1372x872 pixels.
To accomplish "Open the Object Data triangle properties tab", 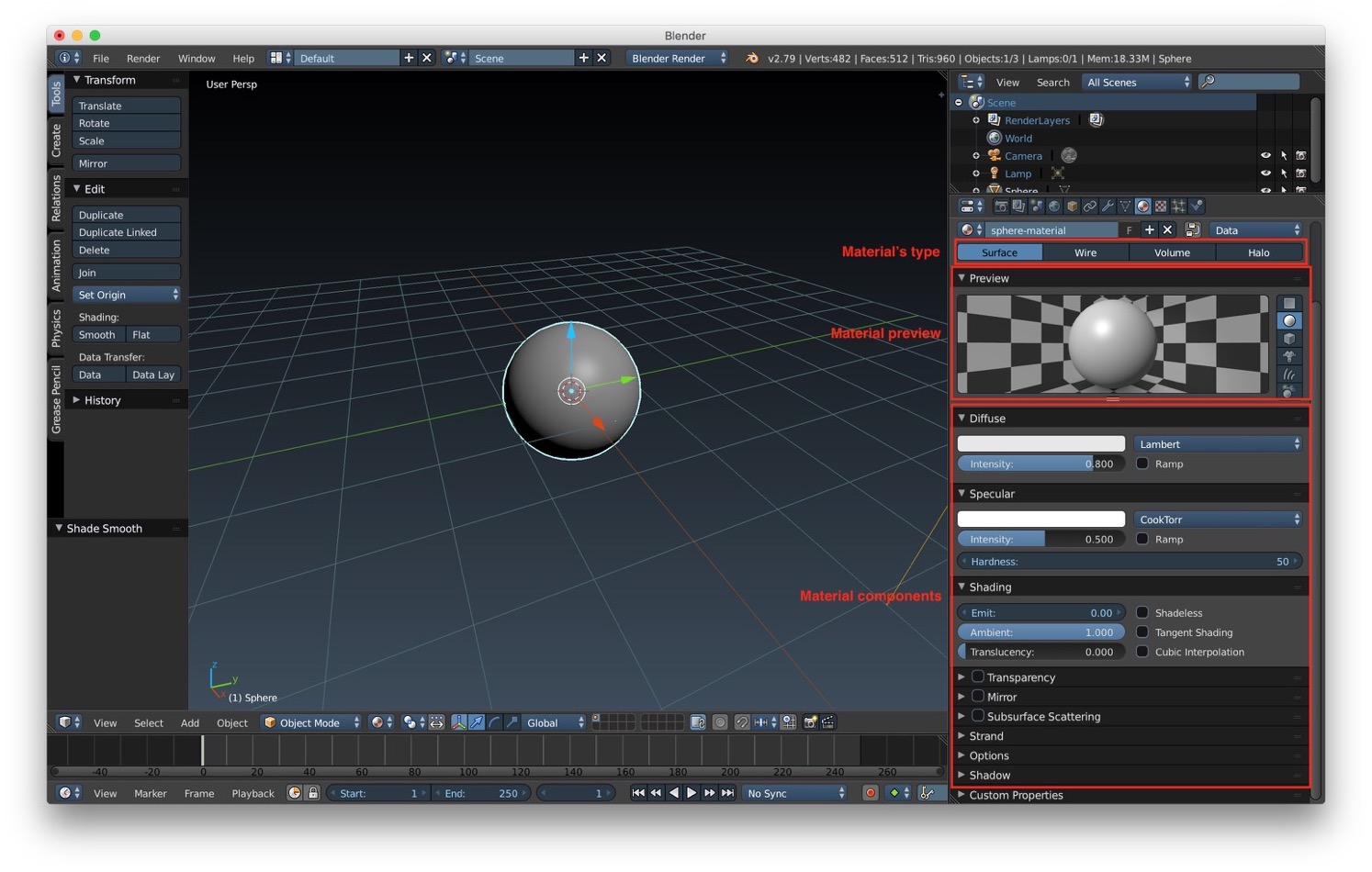I will coord(1125,207).
